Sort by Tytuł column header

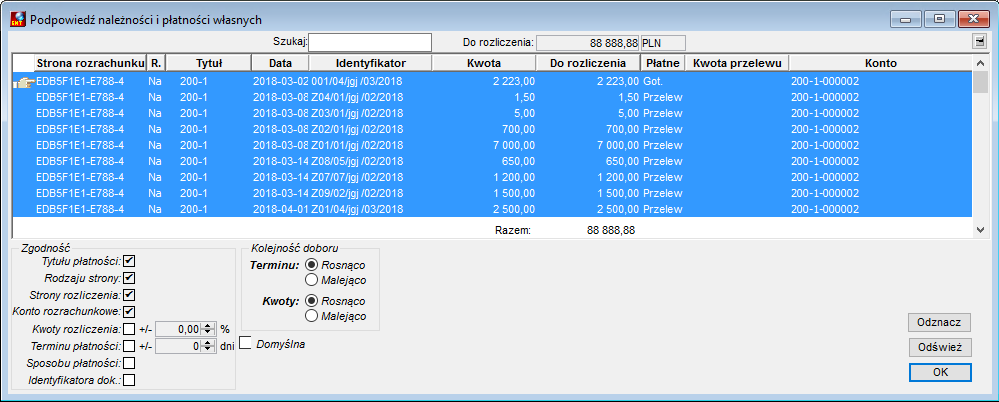209,63
